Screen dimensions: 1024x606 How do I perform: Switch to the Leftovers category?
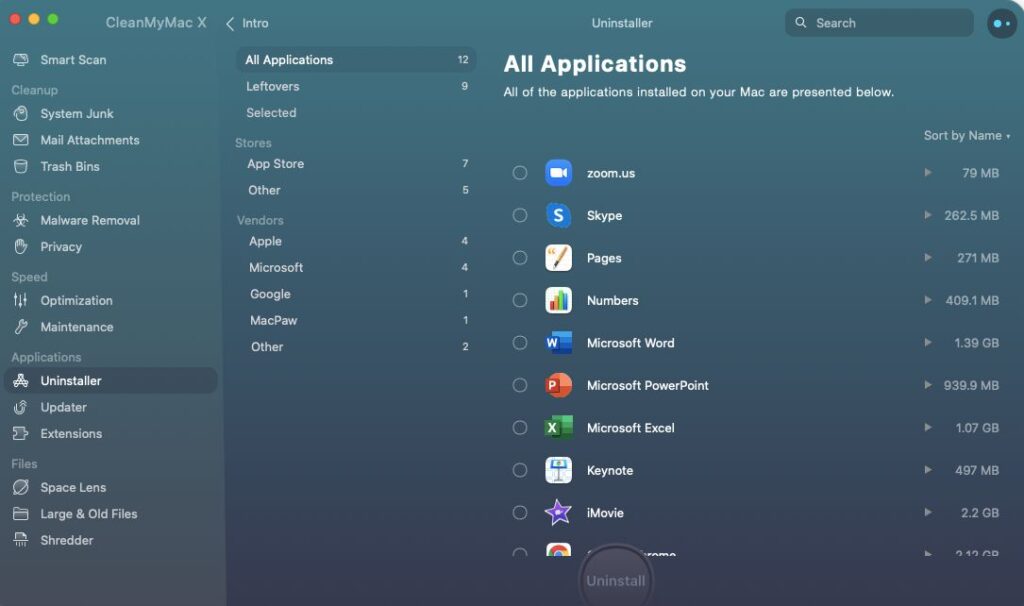[356, 86]
